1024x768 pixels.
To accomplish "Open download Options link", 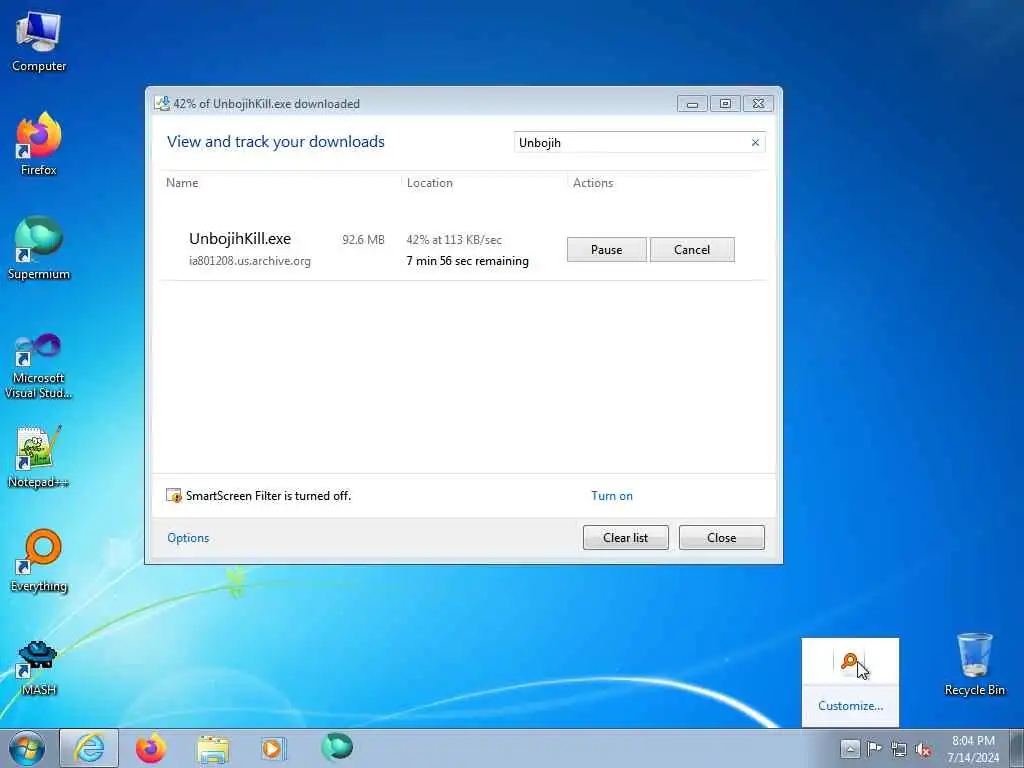I will [188, 537].
